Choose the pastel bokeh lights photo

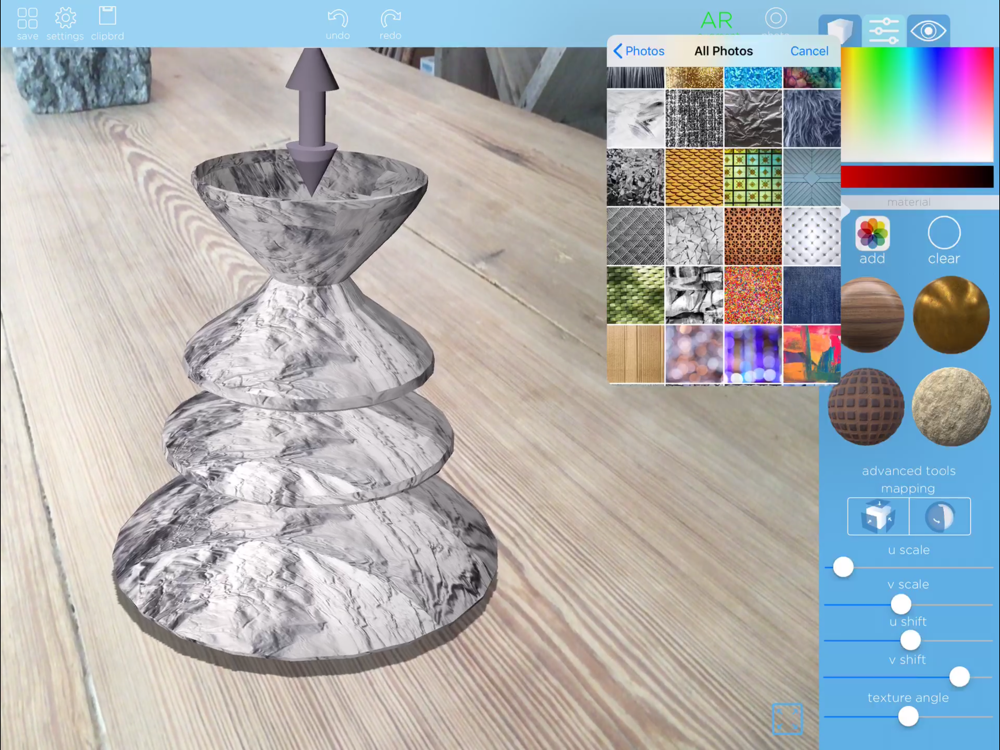coord(694,354)
